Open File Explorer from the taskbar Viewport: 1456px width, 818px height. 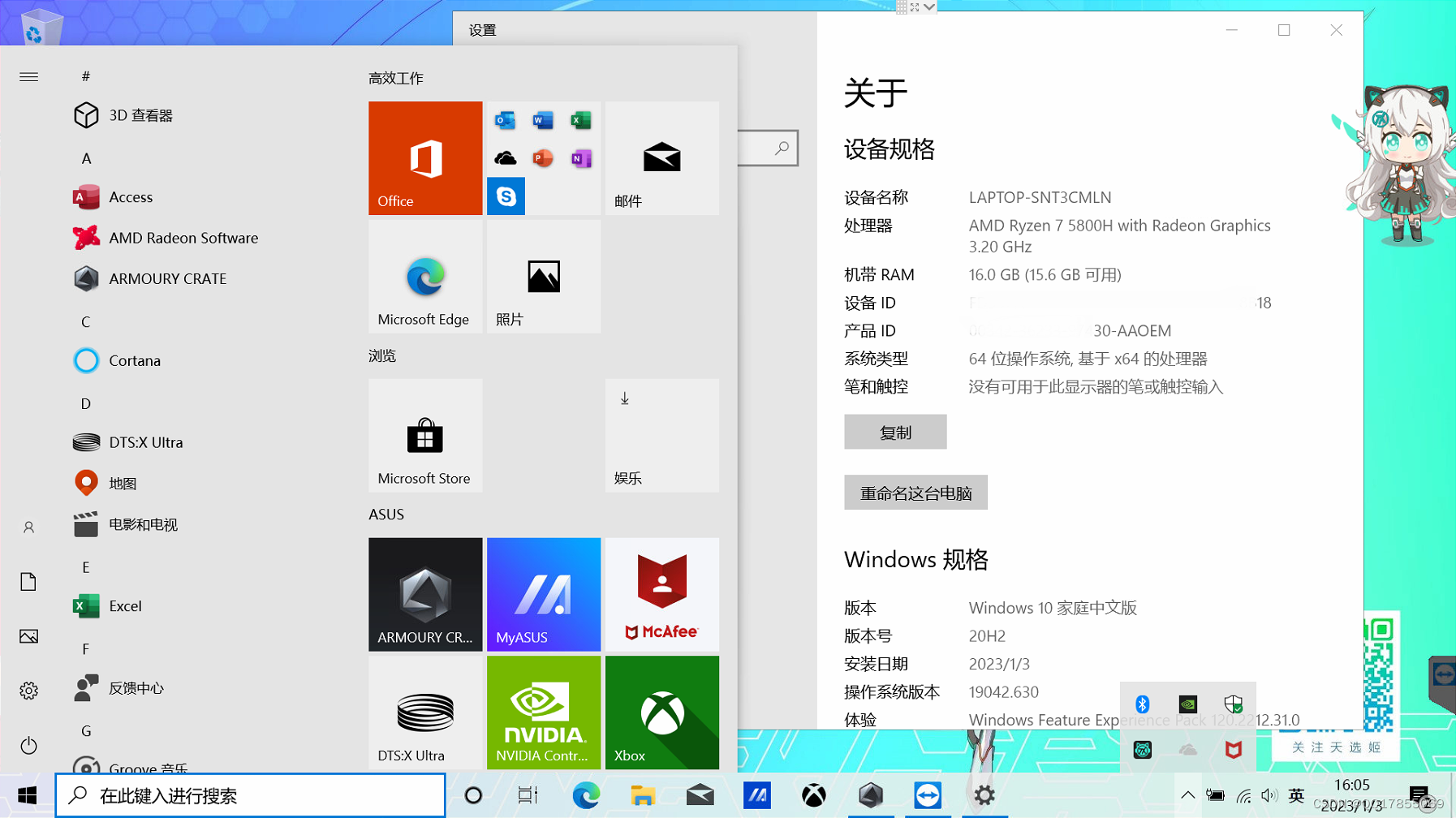coord(643,795)
